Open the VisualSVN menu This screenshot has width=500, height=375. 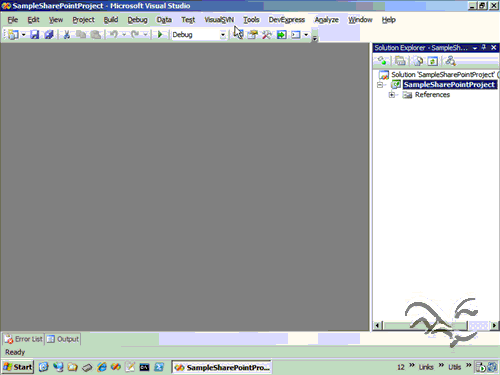pos(219,20)
